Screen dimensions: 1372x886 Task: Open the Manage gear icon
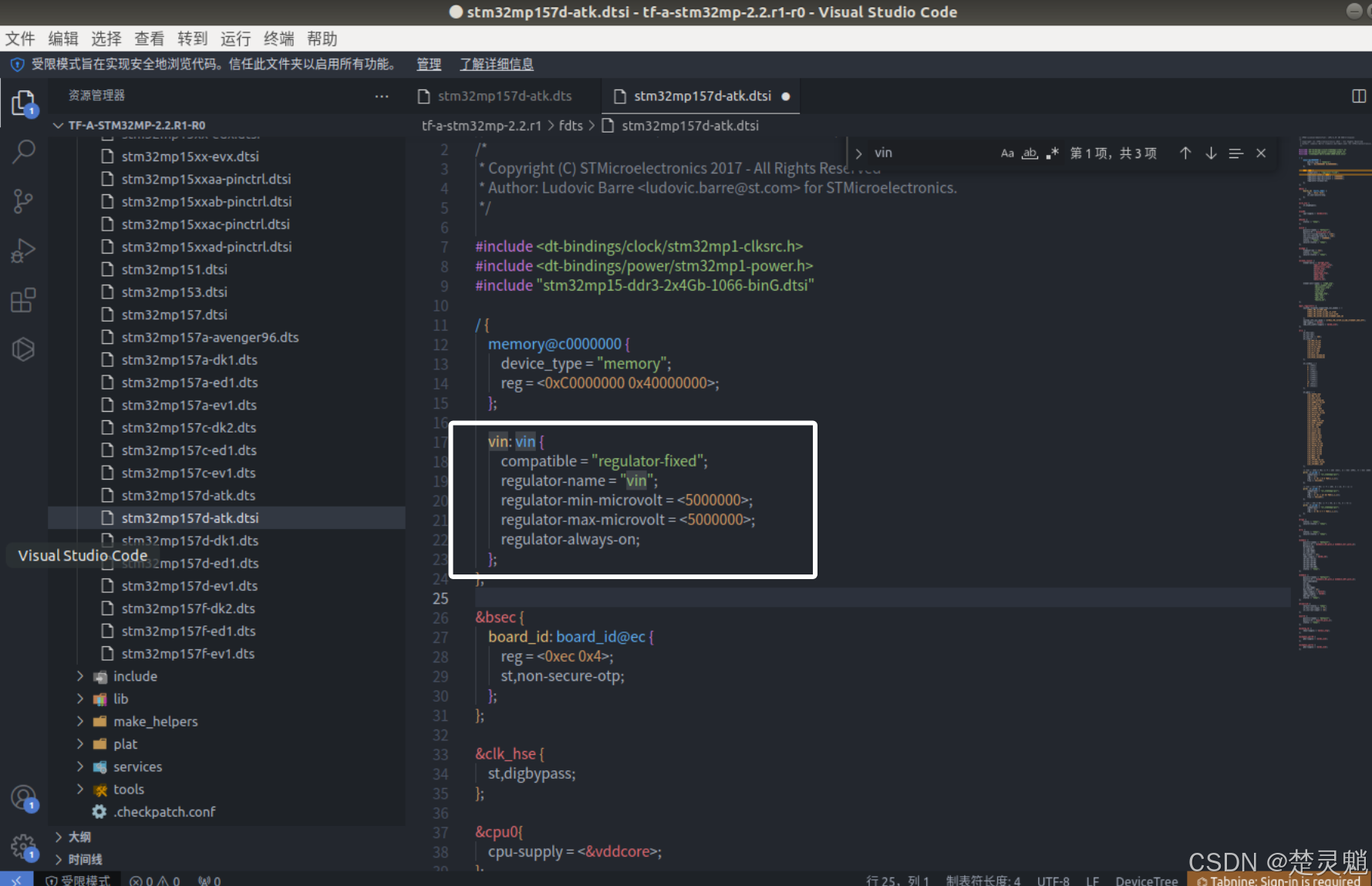[24, 847]
